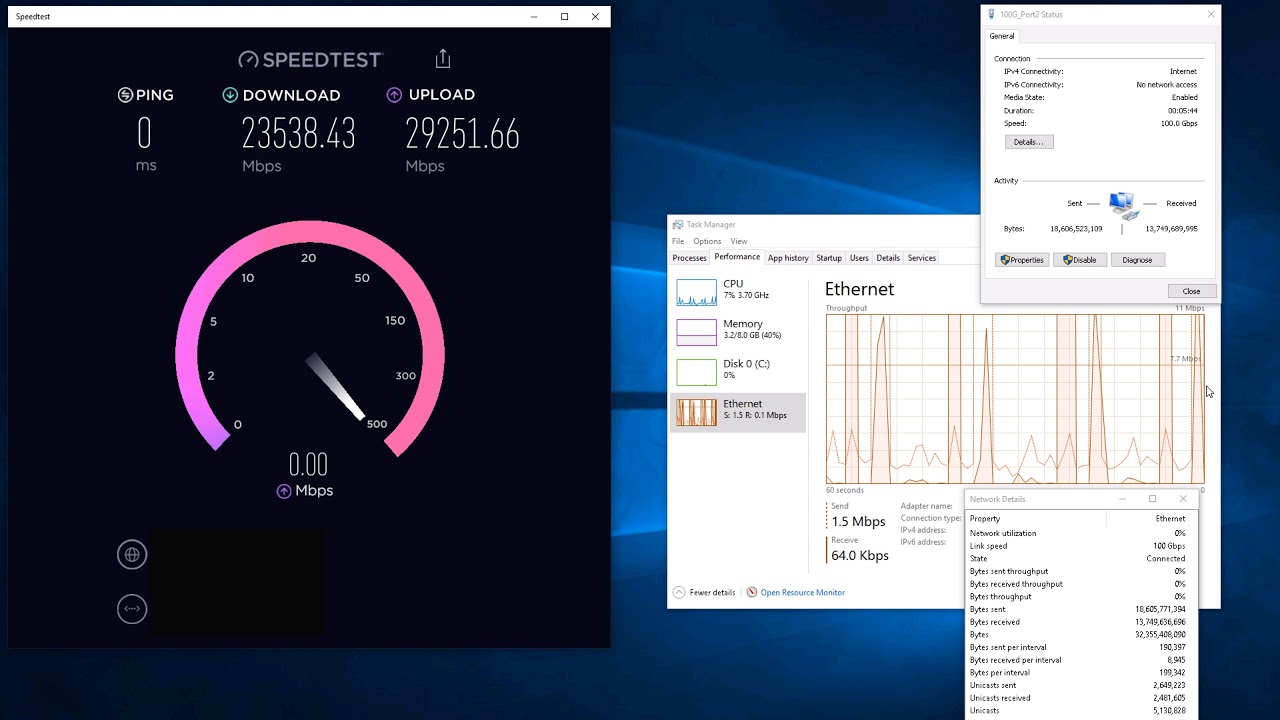This screenshot has width=1280, height=720.
Task: Open the Options menu in Task Manager
Action: pyautogui.click(x=707, y=241)
